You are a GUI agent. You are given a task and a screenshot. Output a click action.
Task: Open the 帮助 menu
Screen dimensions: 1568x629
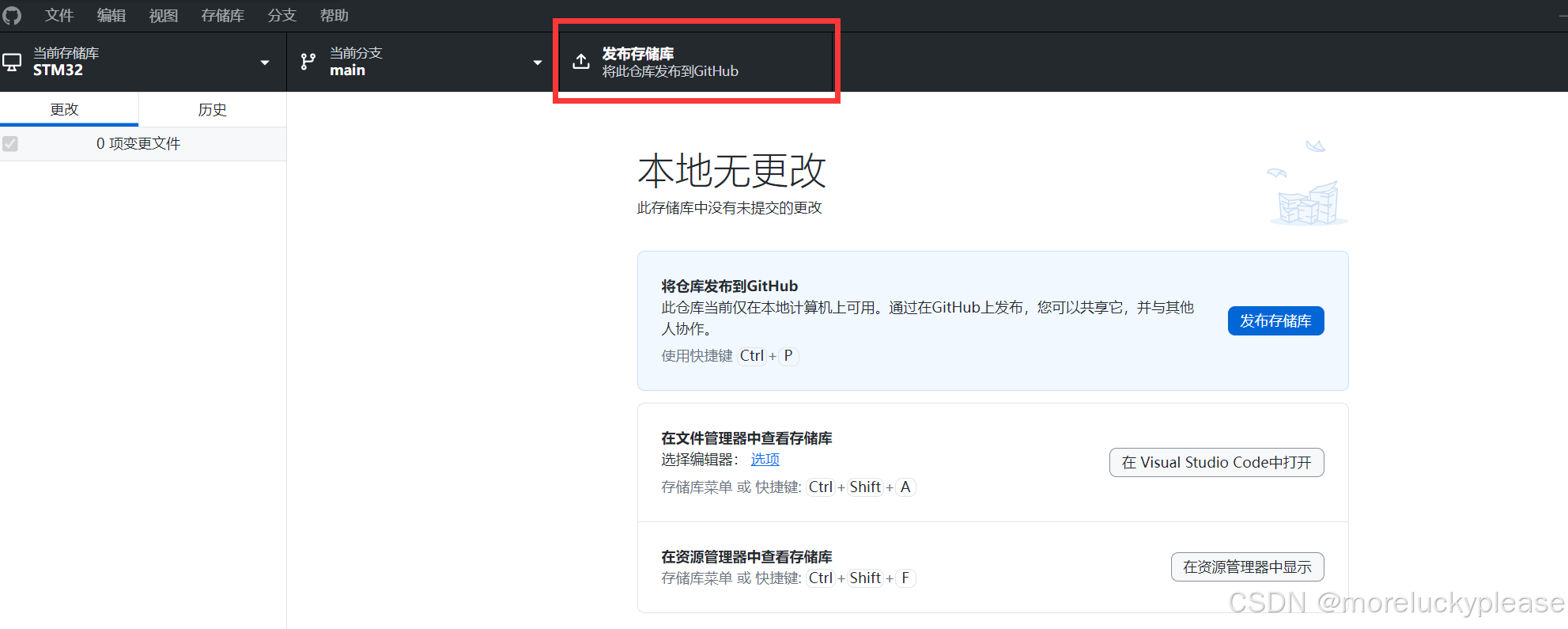click(334, 15)
